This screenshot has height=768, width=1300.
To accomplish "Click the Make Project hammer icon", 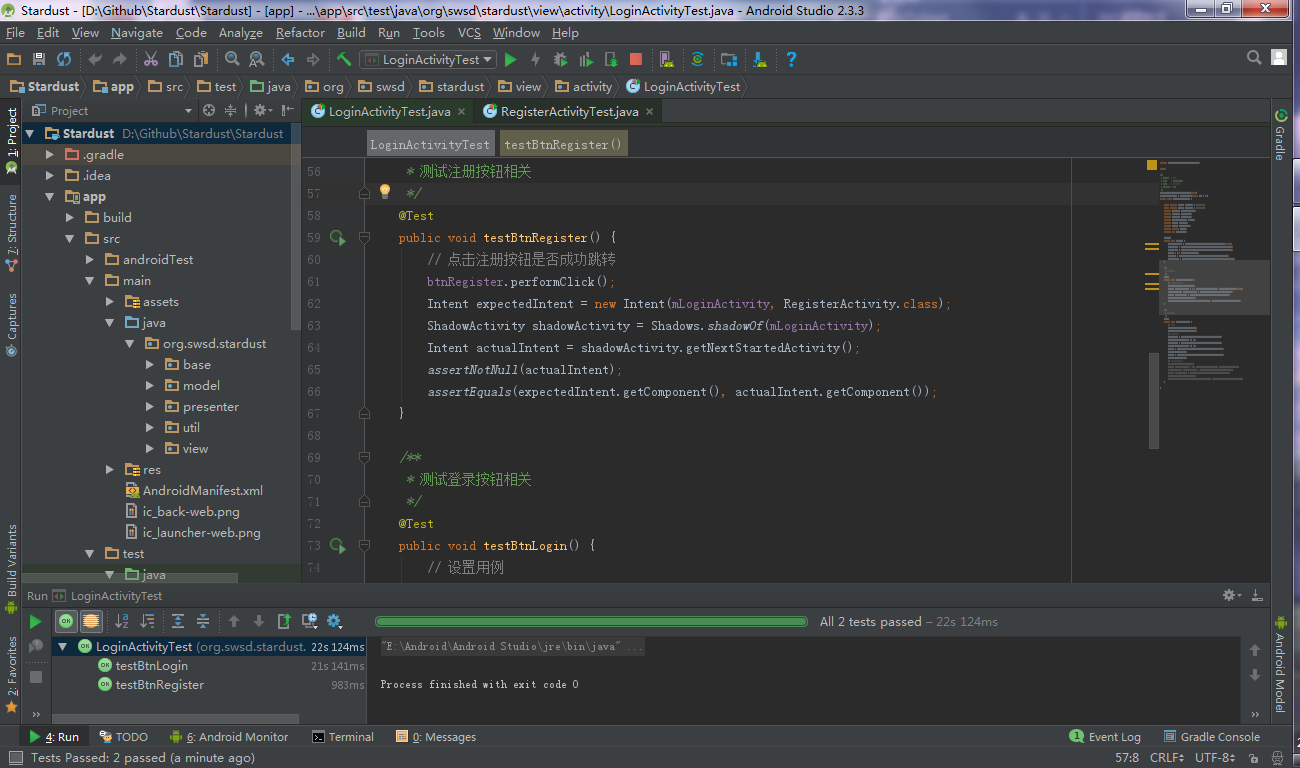I will pyautogui.click(x=344, y=60).
